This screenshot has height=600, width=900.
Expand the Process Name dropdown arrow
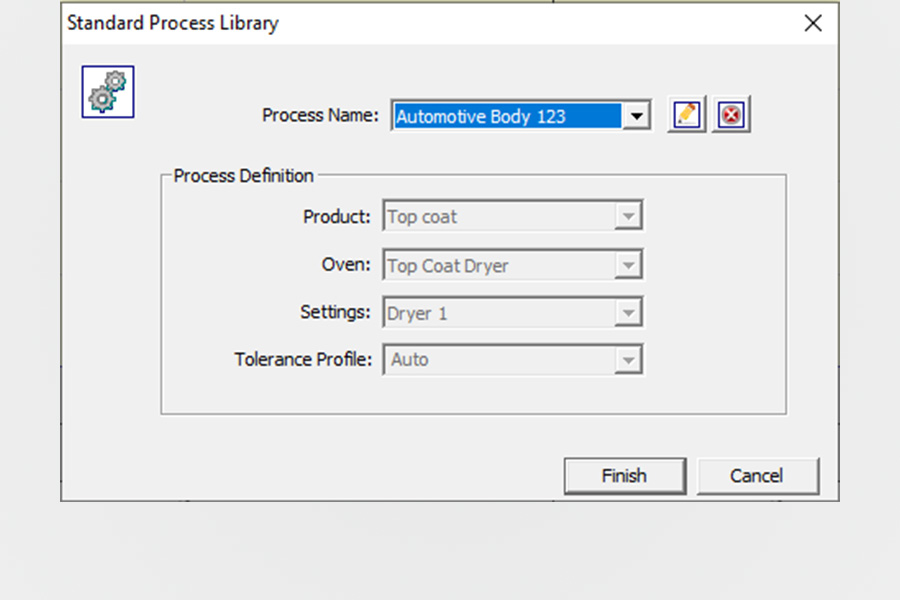636,116
